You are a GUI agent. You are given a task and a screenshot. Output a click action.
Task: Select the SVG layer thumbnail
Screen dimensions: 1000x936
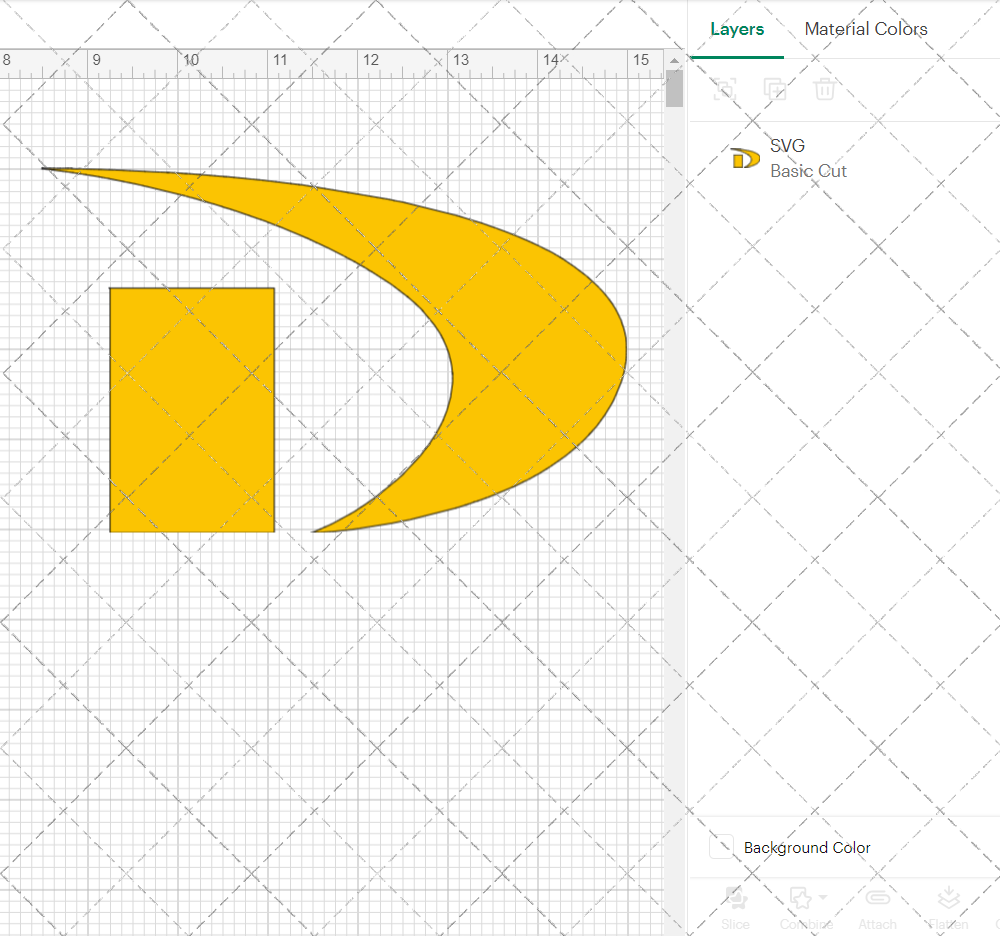pyautogui.click(x=745, y=158)
